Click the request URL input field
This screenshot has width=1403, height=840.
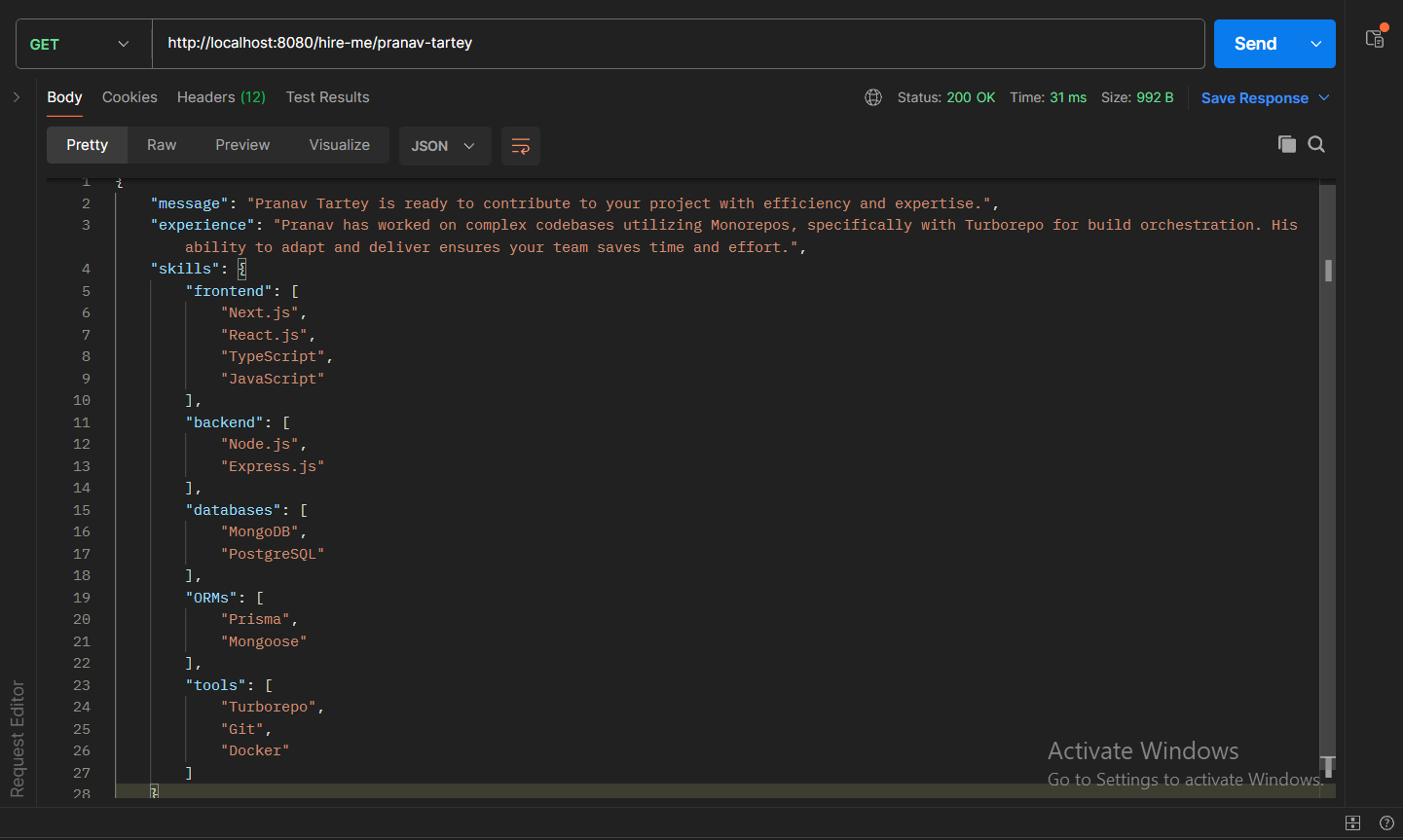pos(679,44)
